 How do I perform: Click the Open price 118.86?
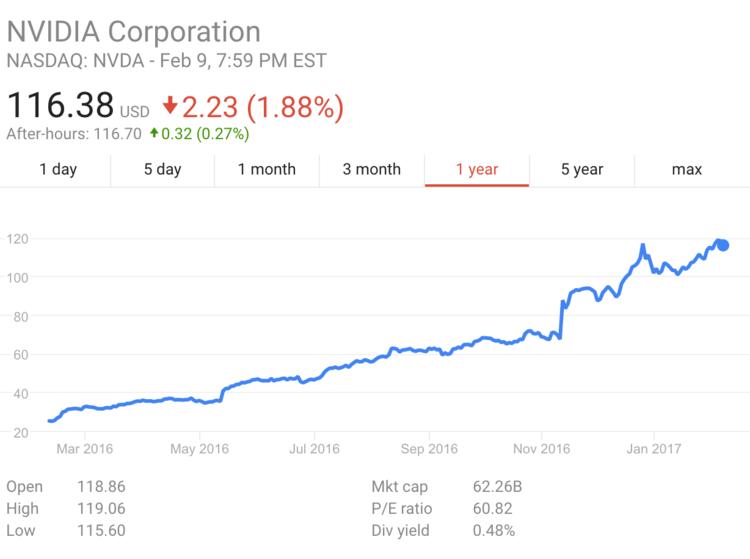point(101,487)
